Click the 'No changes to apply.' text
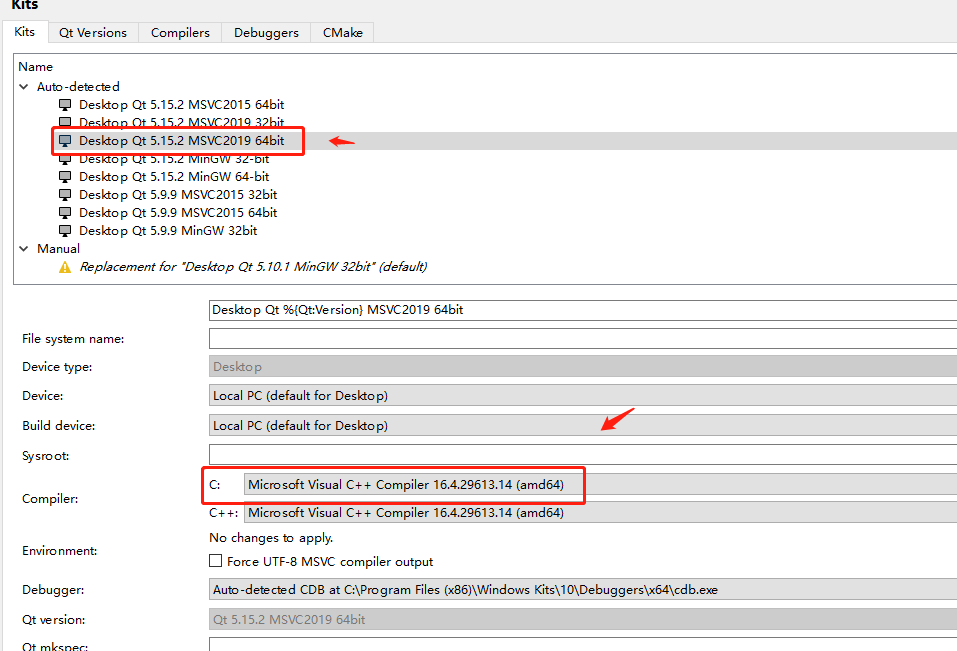The image size is (957, 651). (x=271, y=538)
